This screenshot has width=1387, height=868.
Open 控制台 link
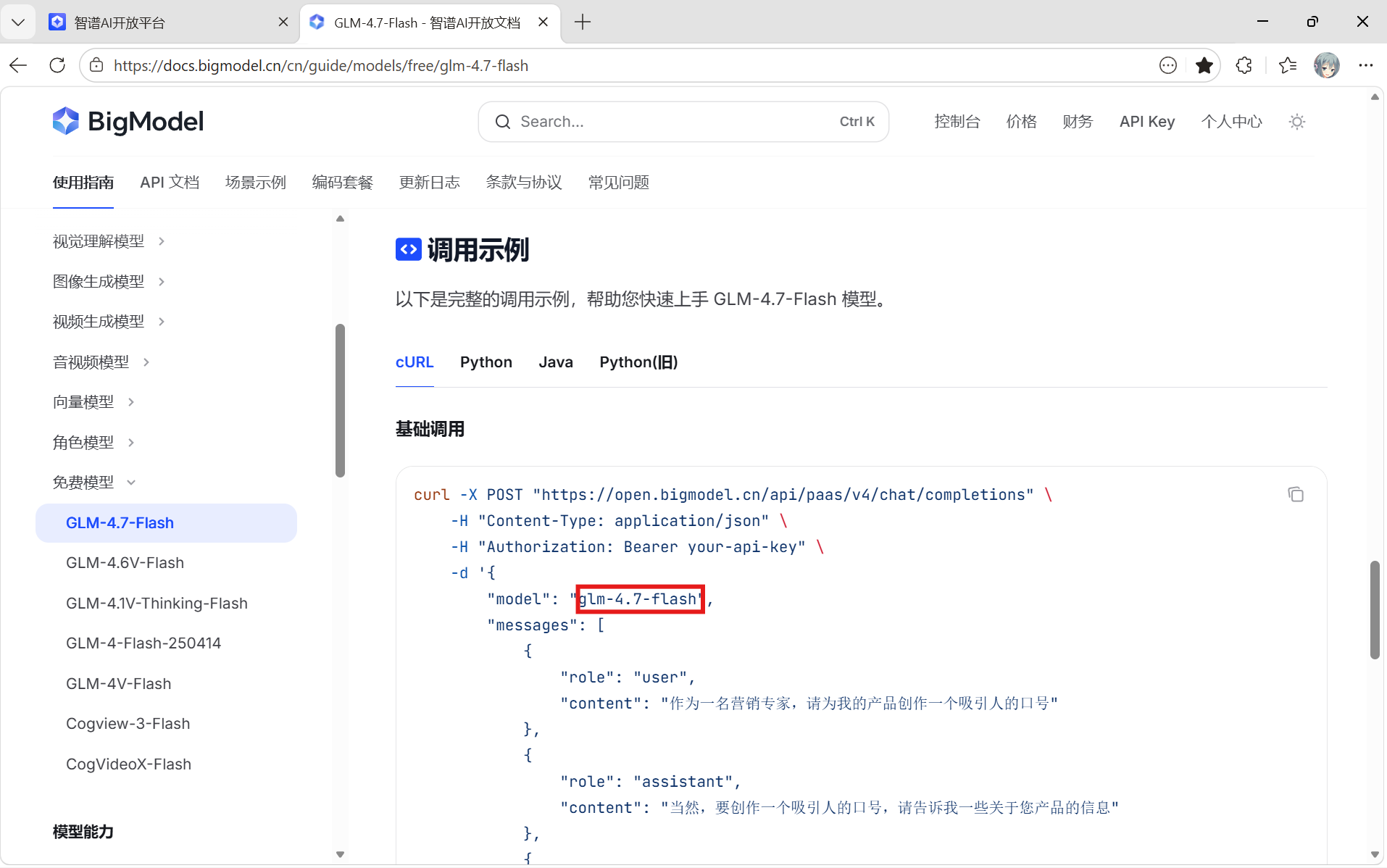[x=957, y=122]
